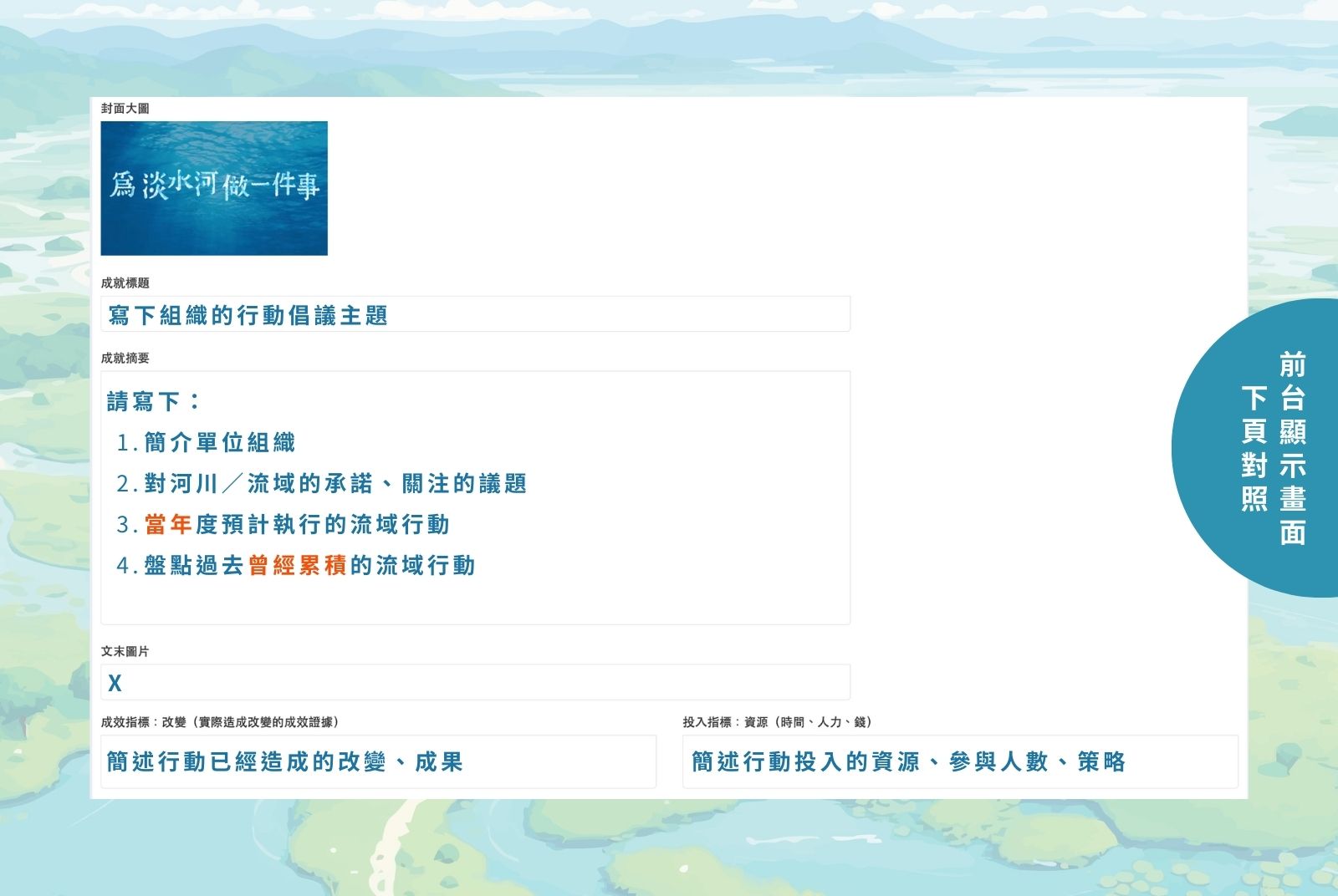Click the 成效指標 改變 input field
The width and height of the screenshot is (1338, 896).
tap(378, 761)
